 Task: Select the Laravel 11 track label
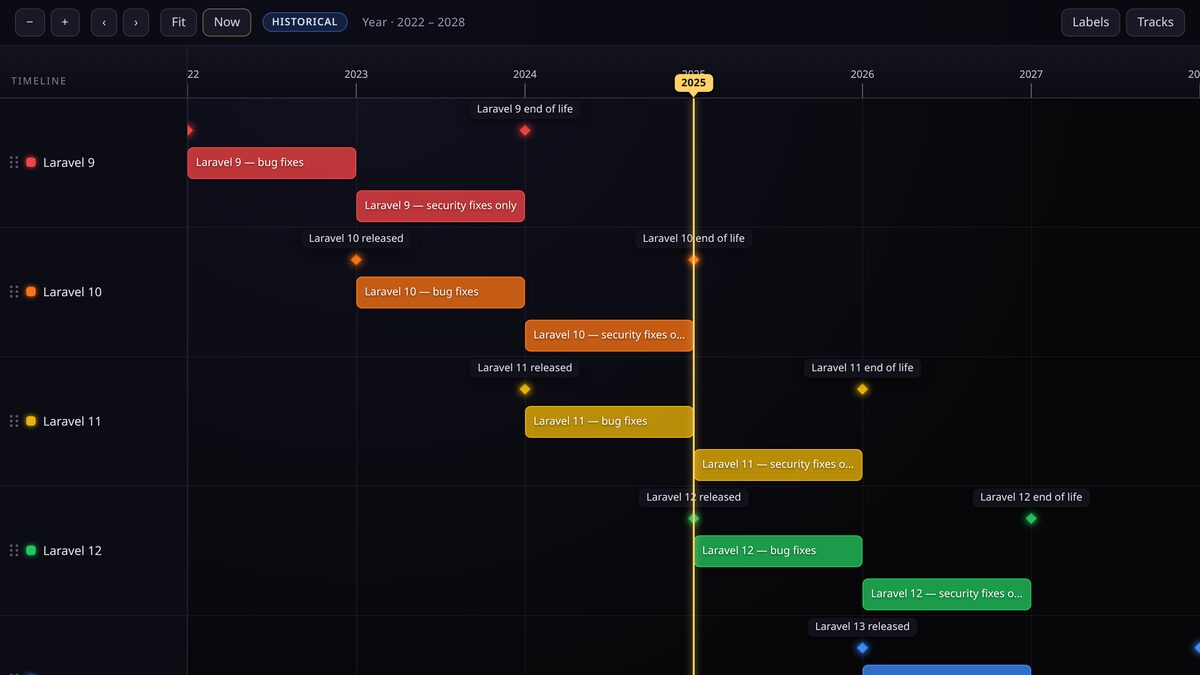click(x=72, y=421)
